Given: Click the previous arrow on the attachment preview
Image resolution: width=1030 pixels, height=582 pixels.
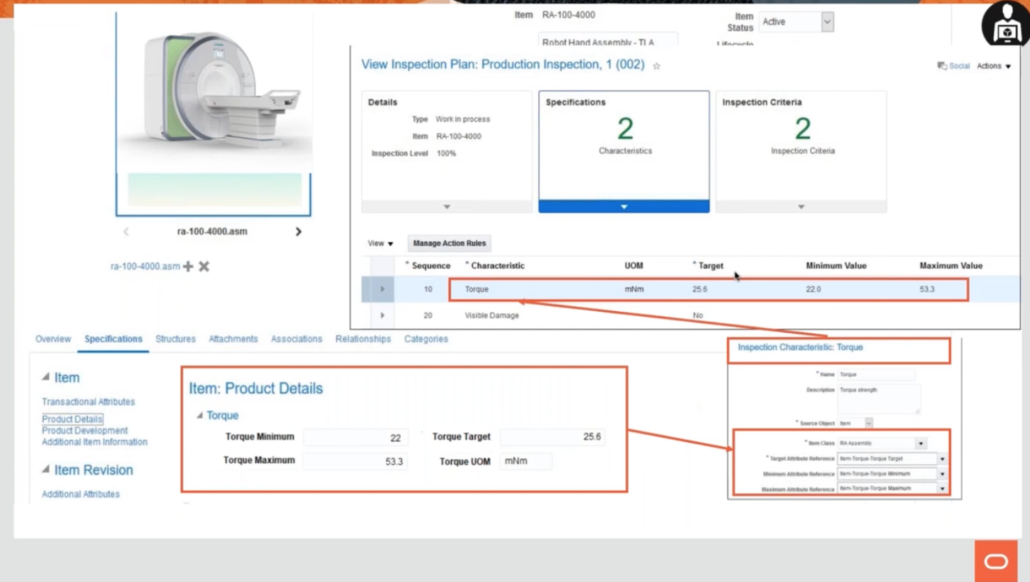Looking at the screenshot, I should (x=126, y=230).
